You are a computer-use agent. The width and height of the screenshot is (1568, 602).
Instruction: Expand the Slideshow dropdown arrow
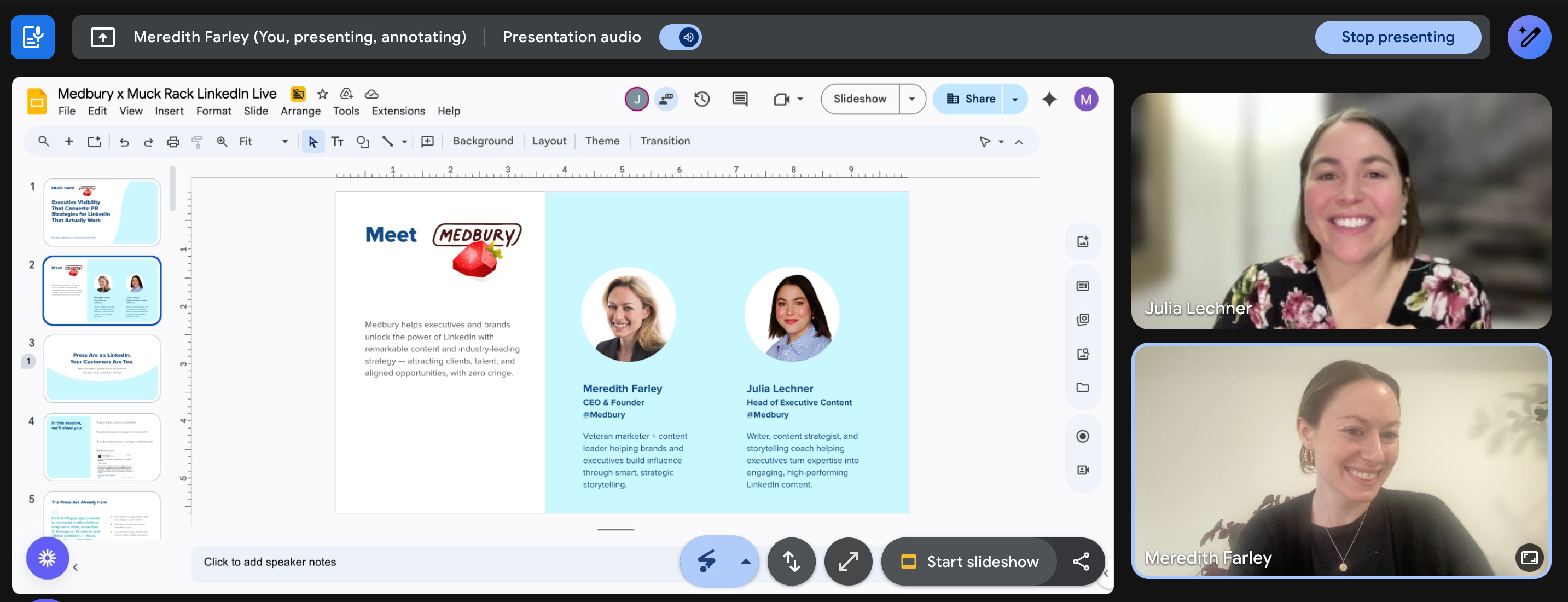(911, 99)
